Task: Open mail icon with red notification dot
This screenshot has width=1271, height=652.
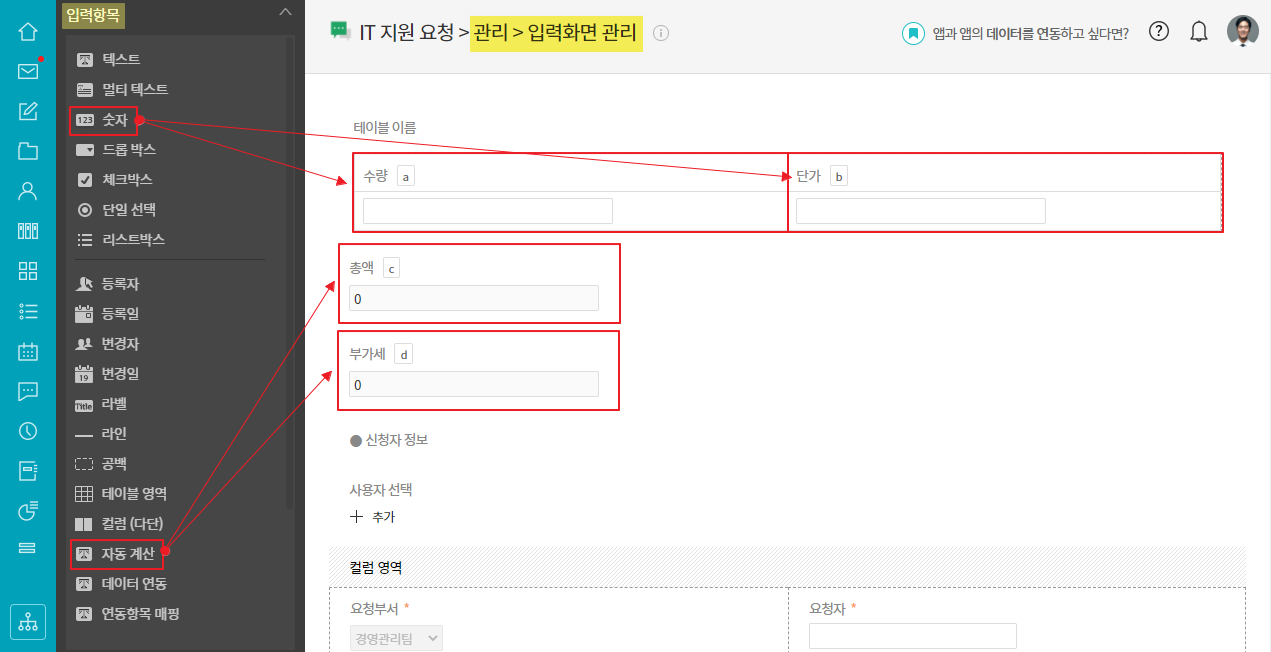Action: 28,71
